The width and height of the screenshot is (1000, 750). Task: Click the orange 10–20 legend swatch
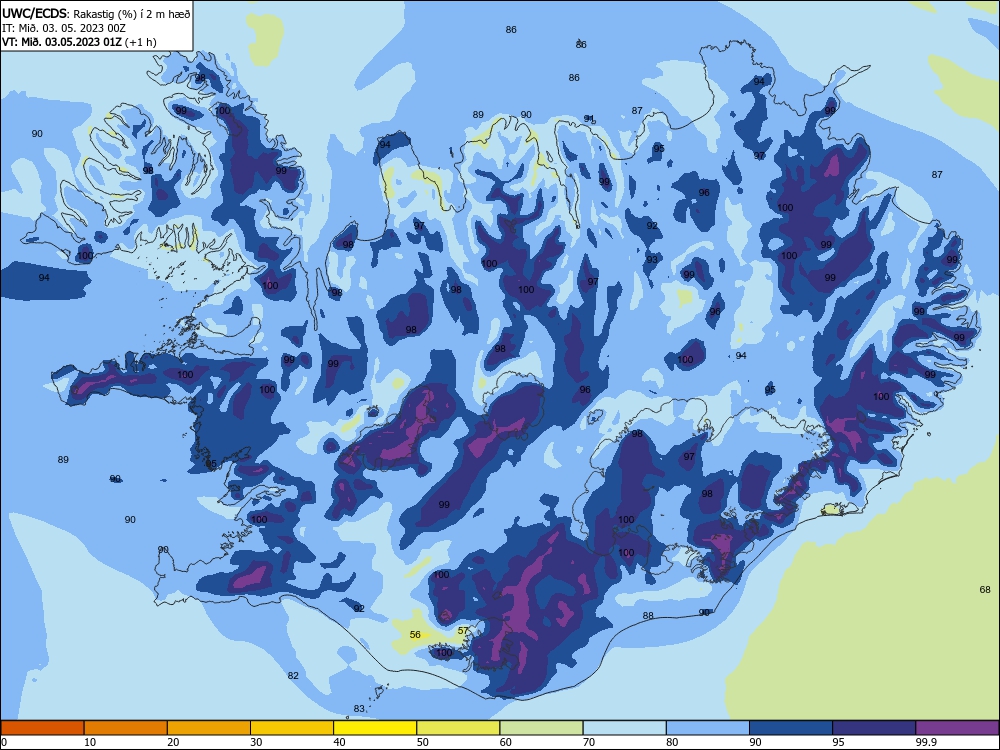click(126, 728)
